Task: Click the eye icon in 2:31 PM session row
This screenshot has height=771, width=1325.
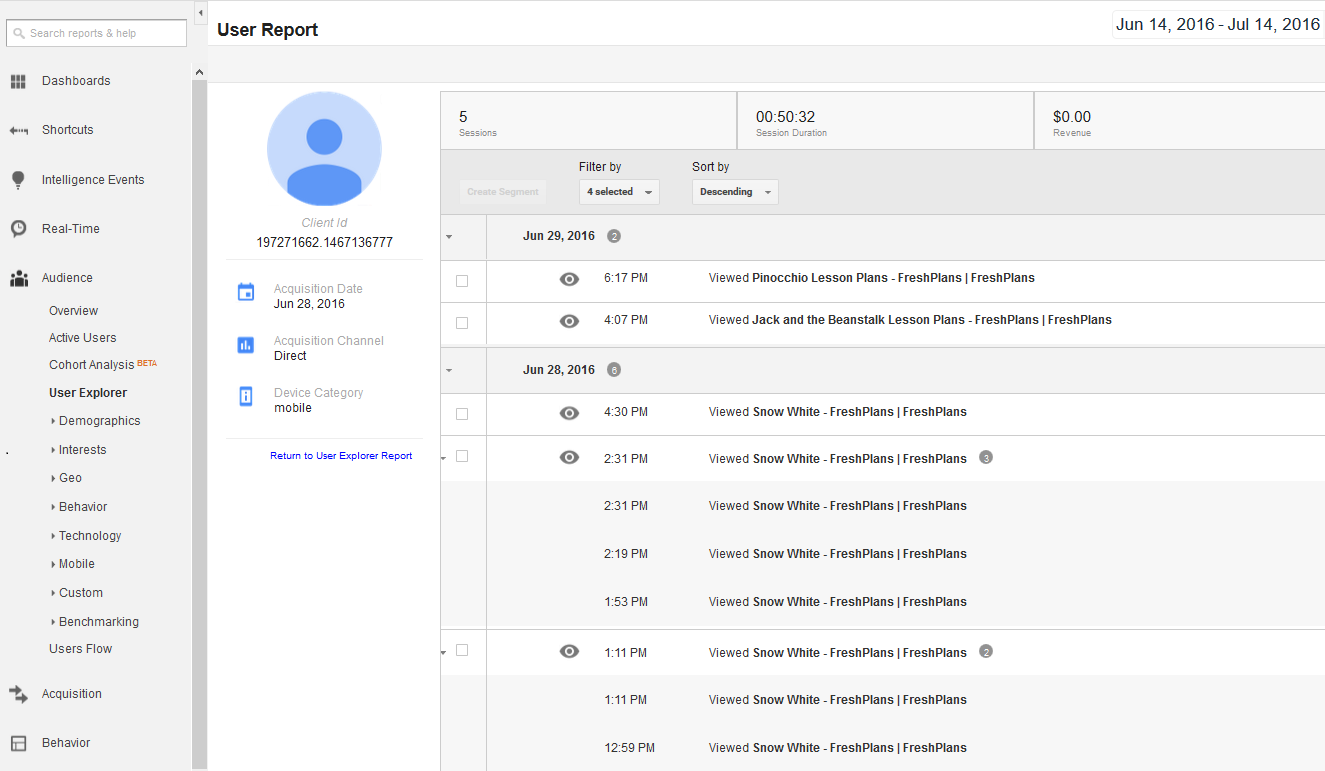Action: 569,457
